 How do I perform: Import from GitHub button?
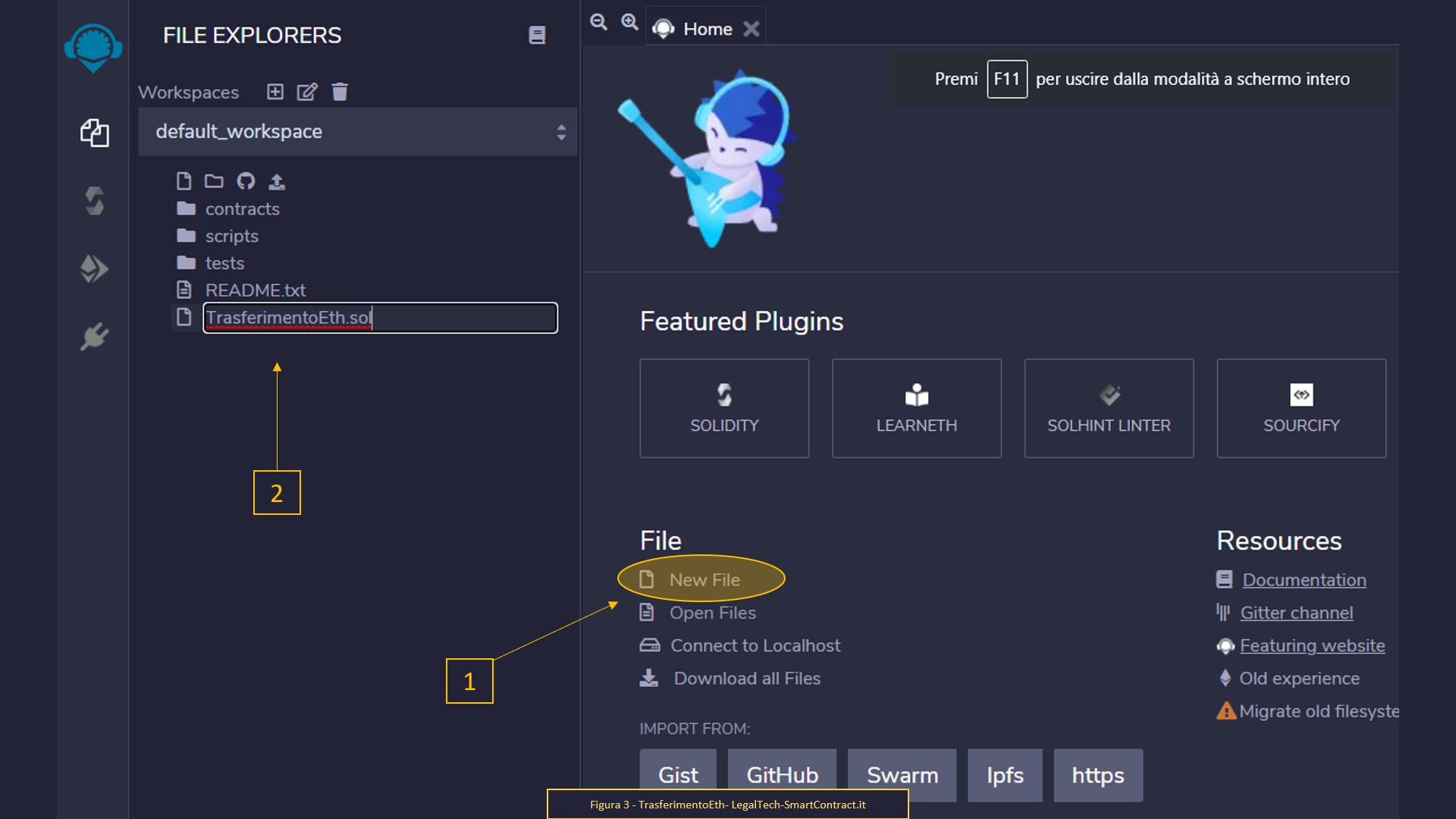pos(783,775)
